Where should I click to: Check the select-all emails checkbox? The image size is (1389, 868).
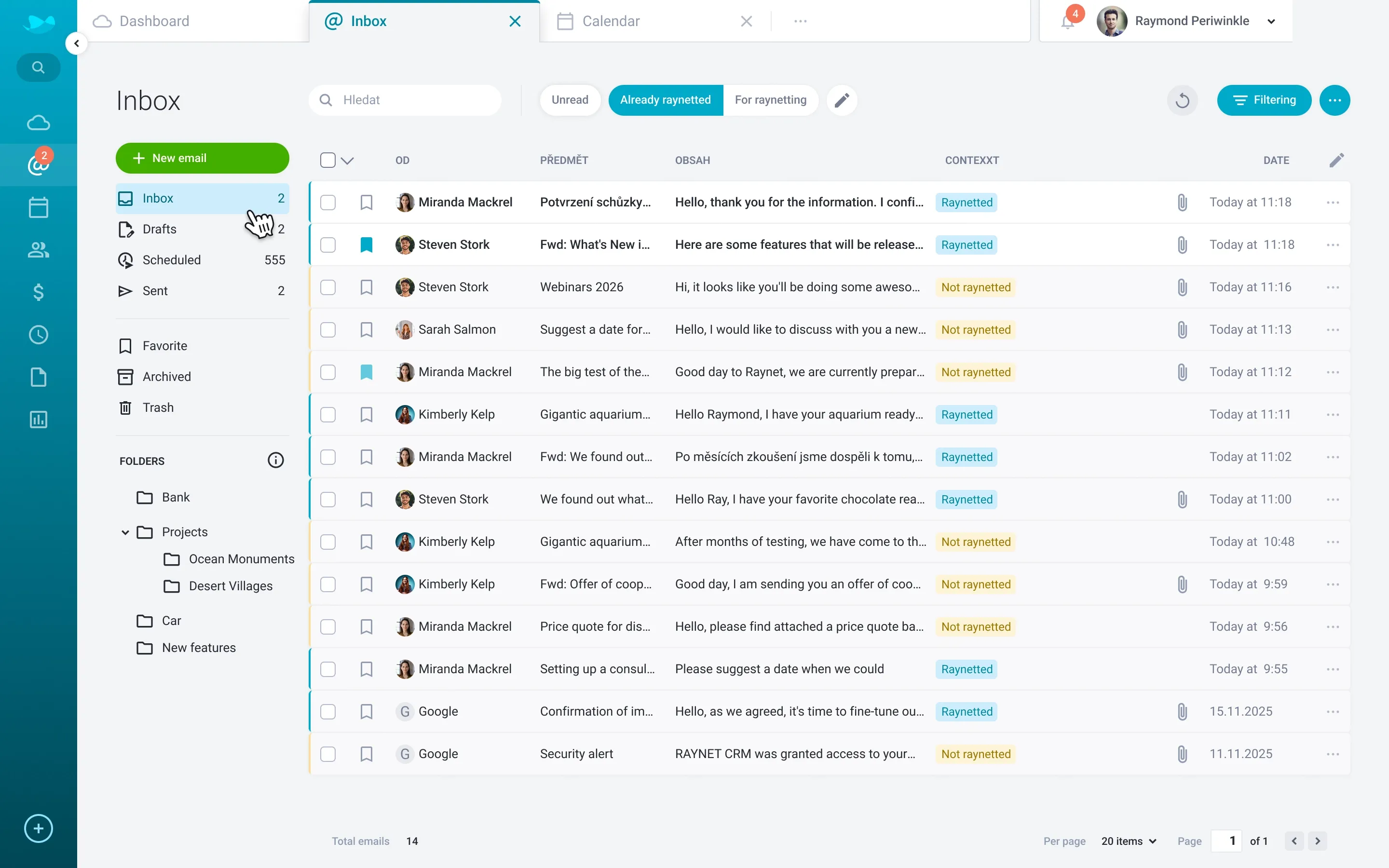[328, 160]
